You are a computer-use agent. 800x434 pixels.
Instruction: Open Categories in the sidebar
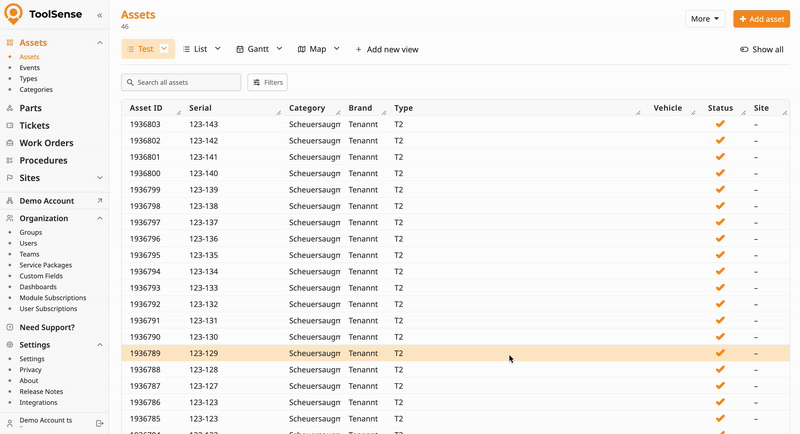[x=36, y=90]
